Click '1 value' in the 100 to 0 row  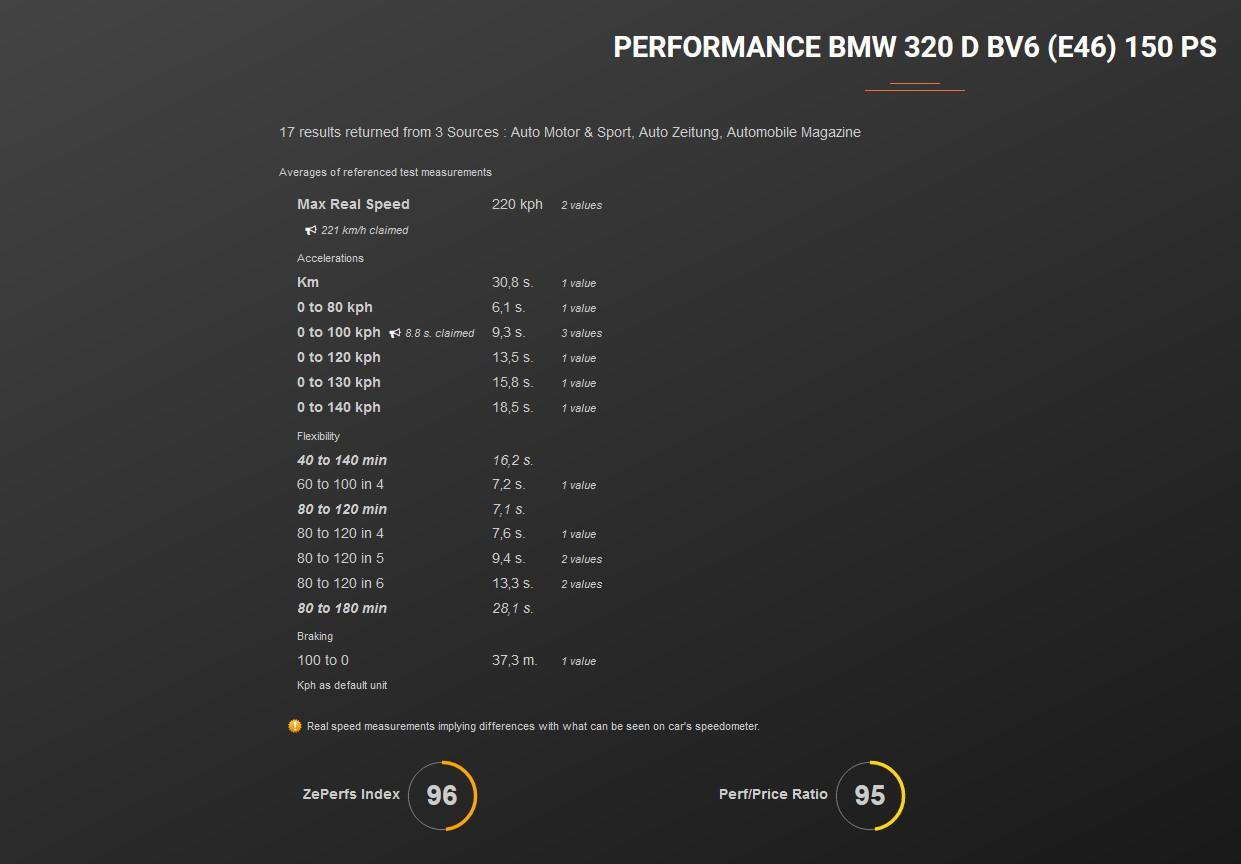578,661
